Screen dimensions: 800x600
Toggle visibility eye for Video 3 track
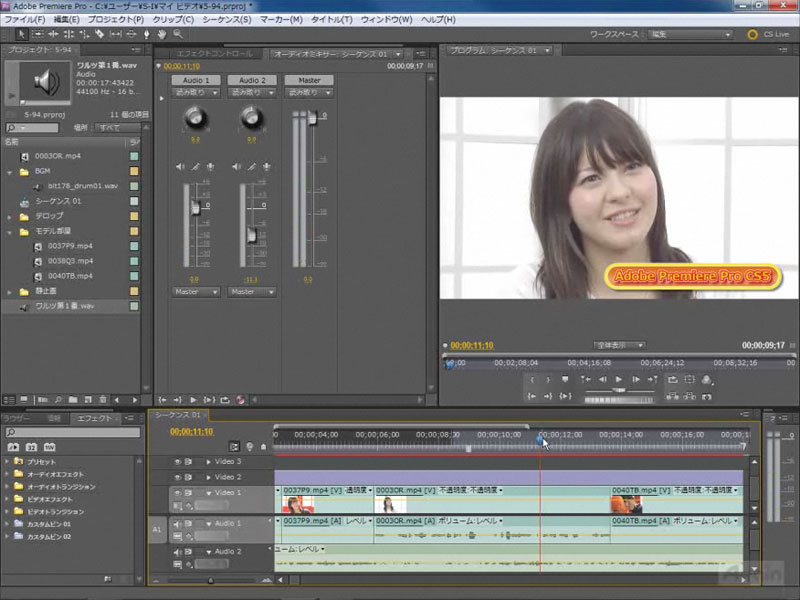point(178,462)
